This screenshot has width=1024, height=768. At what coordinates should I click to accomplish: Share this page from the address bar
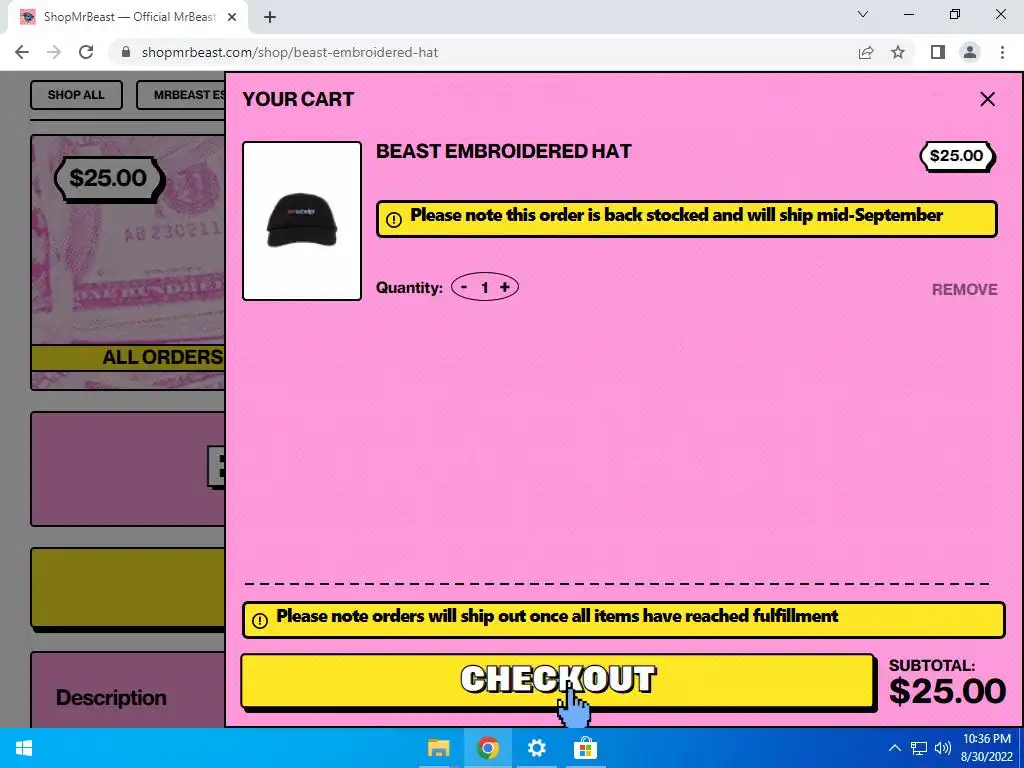(866, 52)
